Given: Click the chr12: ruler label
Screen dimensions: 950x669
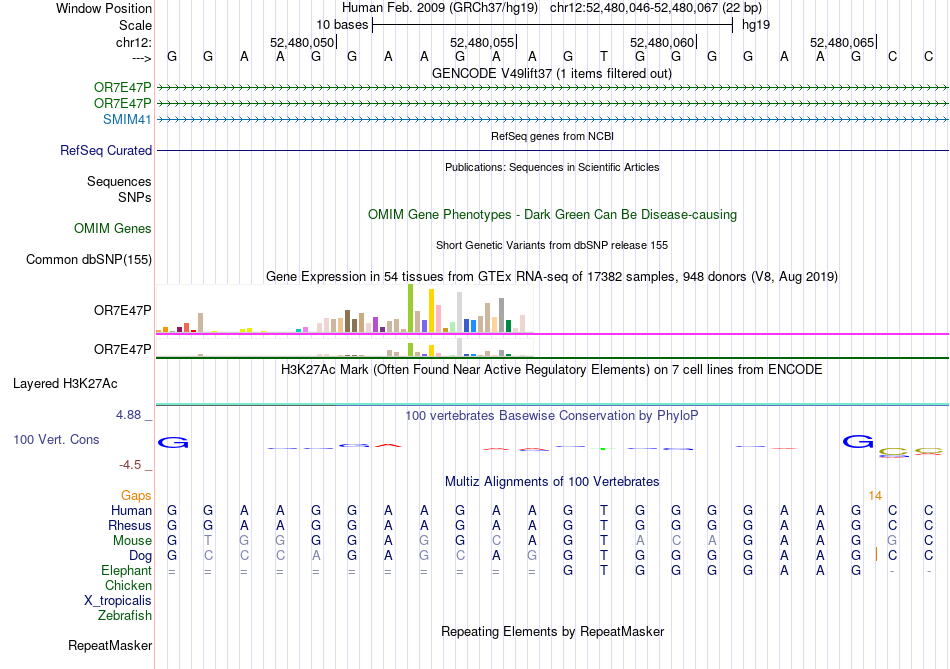Looking at the screenshot, I should pos(134,42).
